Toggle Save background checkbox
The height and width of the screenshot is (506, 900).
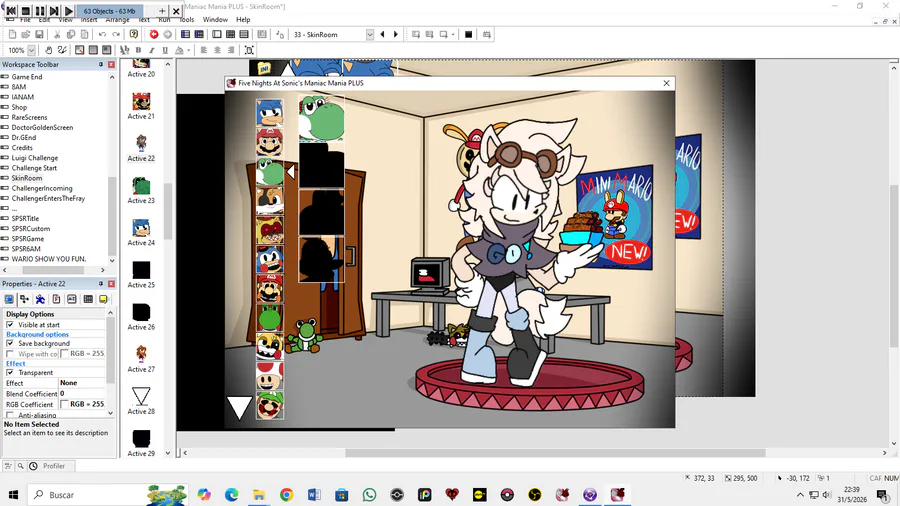[10, 343]
